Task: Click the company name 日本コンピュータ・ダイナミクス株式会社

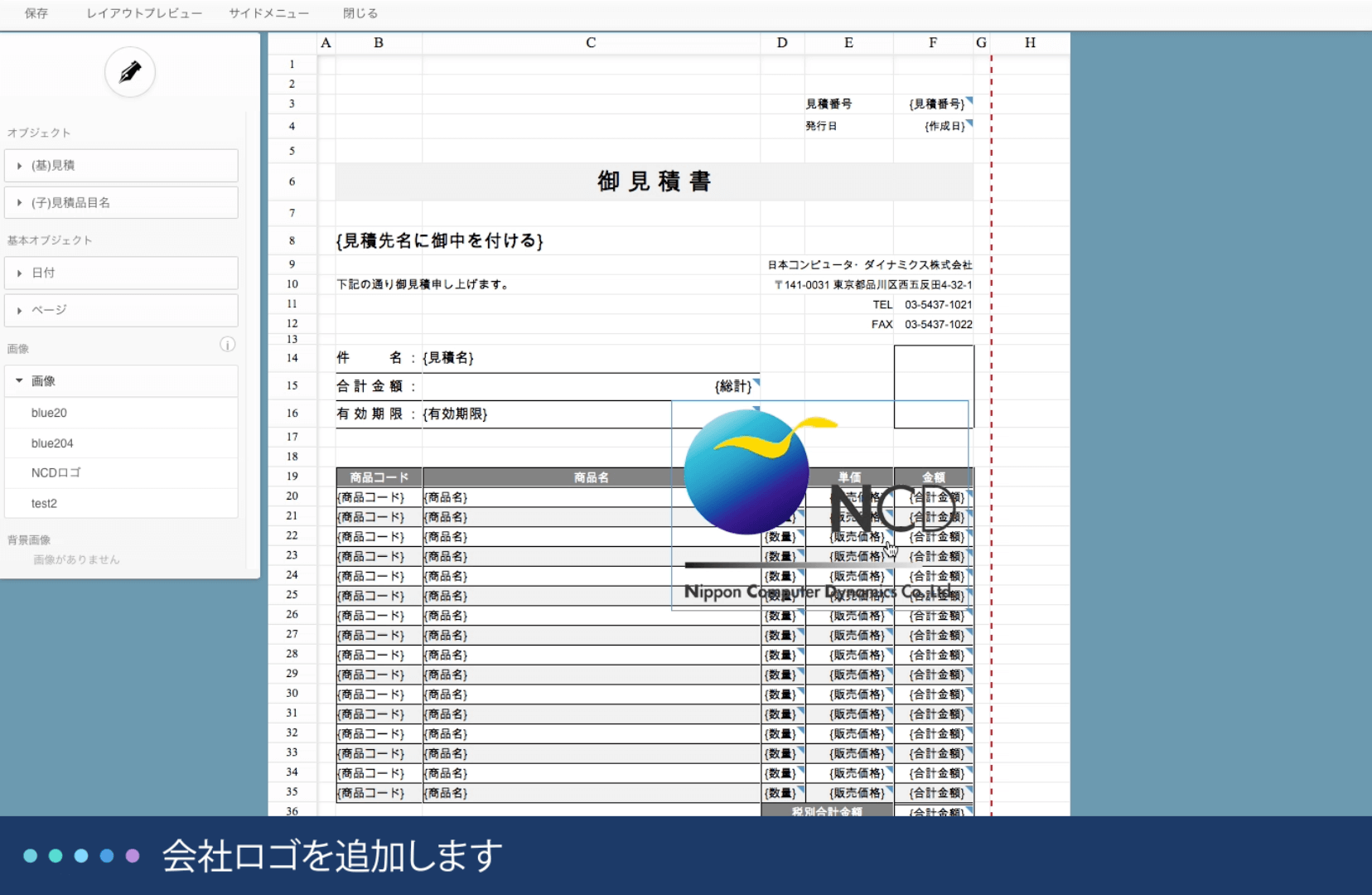Action: coord(870,265)
